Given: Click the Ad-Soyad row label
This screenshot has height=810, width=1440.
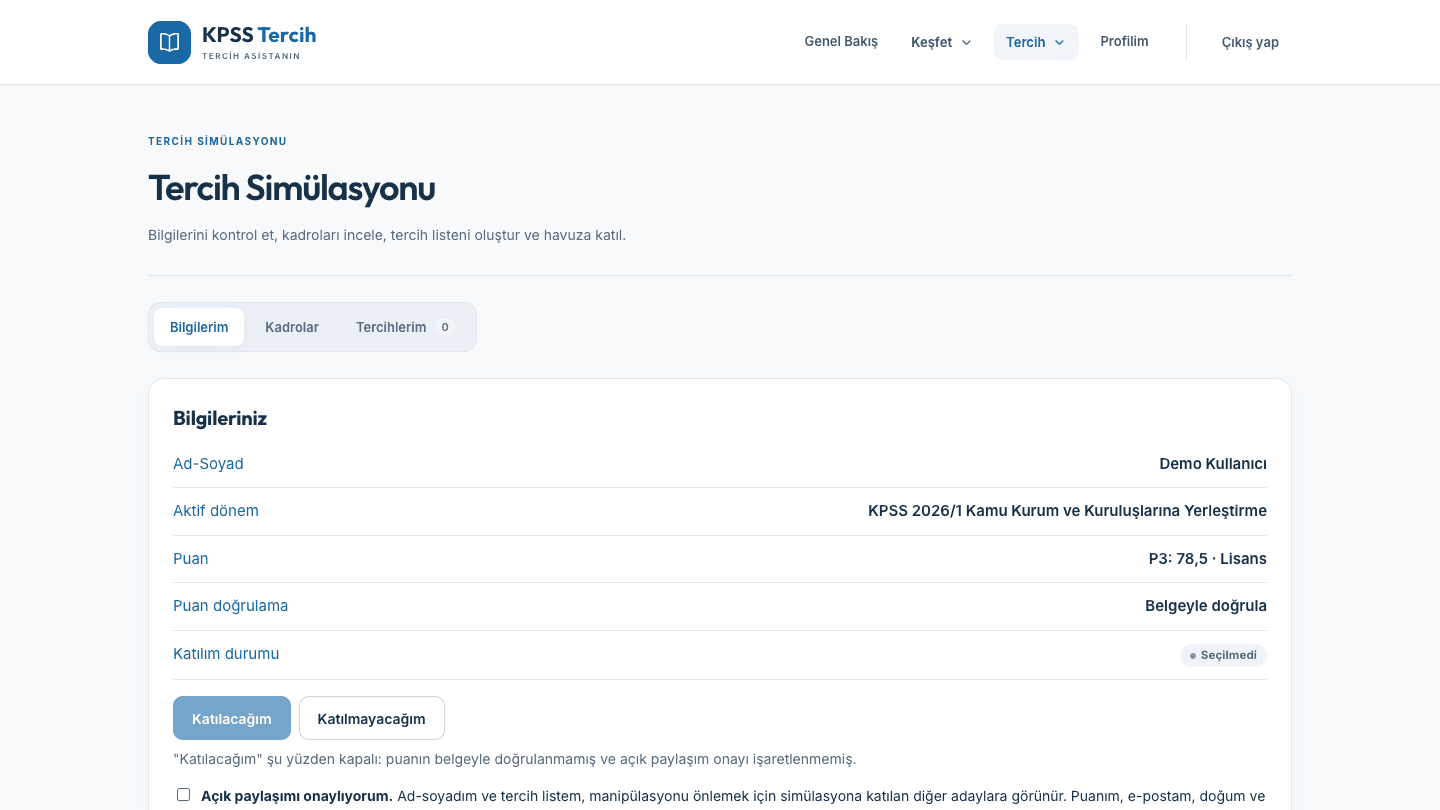Looking at the screenshot, I should pos(208,464).
